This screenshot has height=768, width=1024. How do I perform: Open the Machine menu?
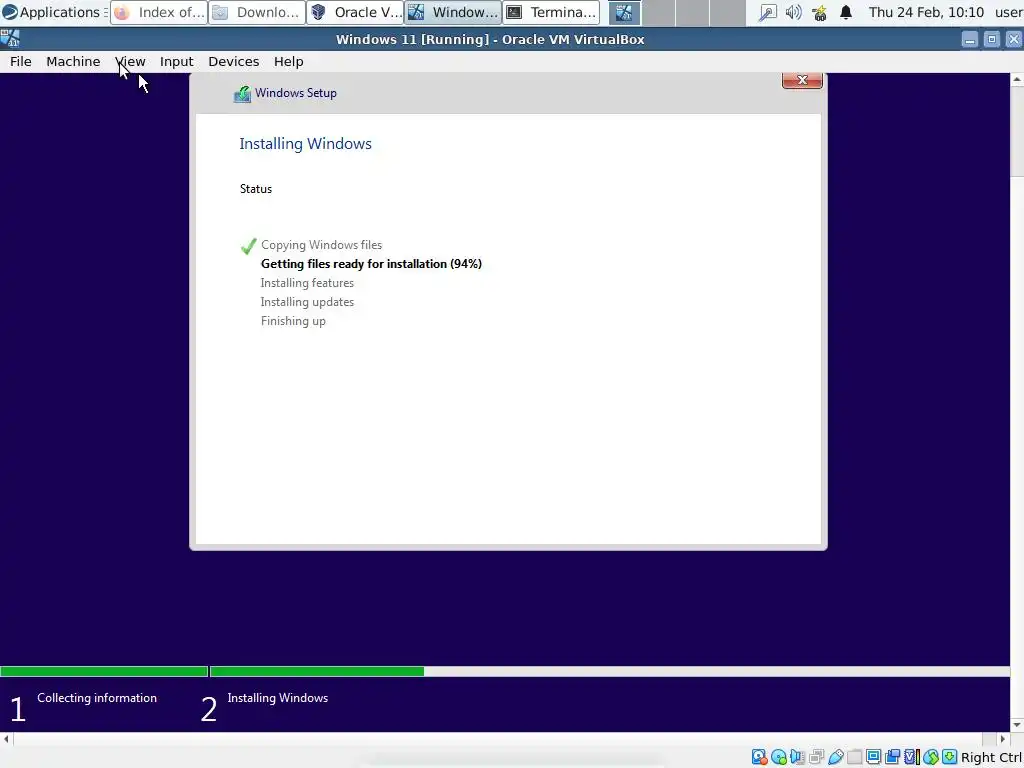(x=73, y=61)
